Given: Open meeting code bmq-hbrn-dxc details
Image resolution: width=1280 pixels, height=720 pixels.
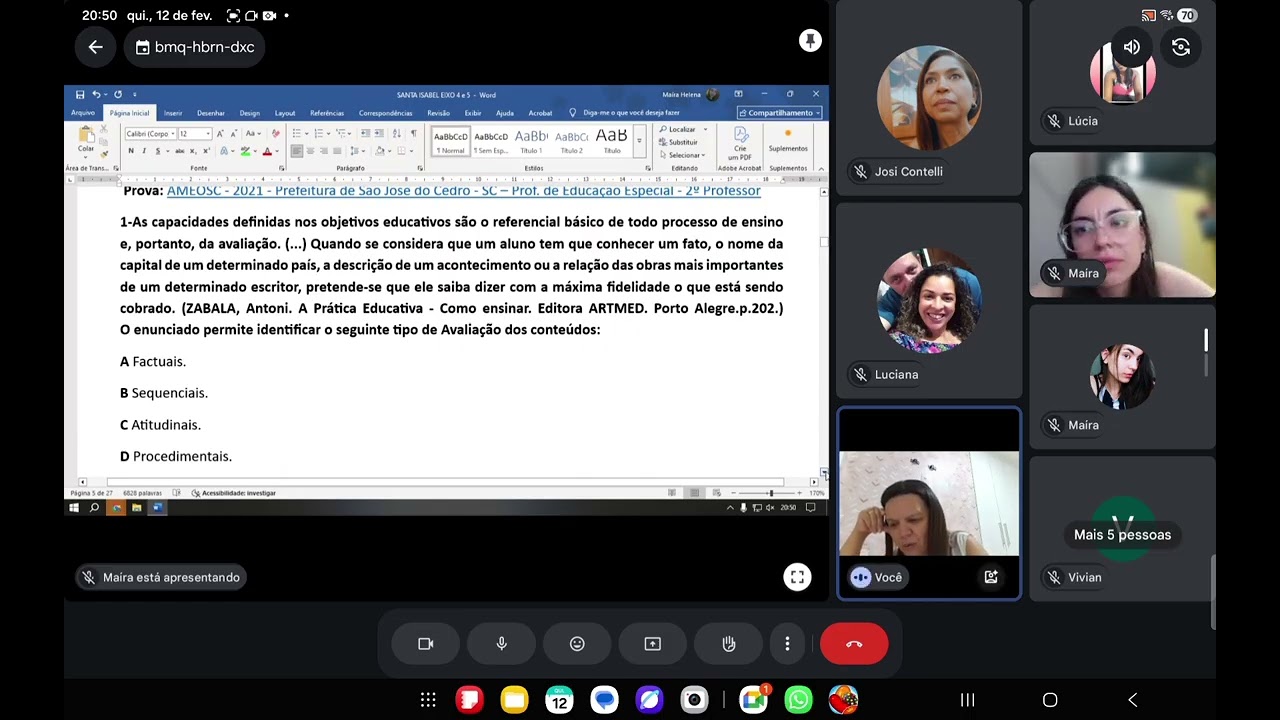Looking at the screenshot, I should (x=194, y=47).
